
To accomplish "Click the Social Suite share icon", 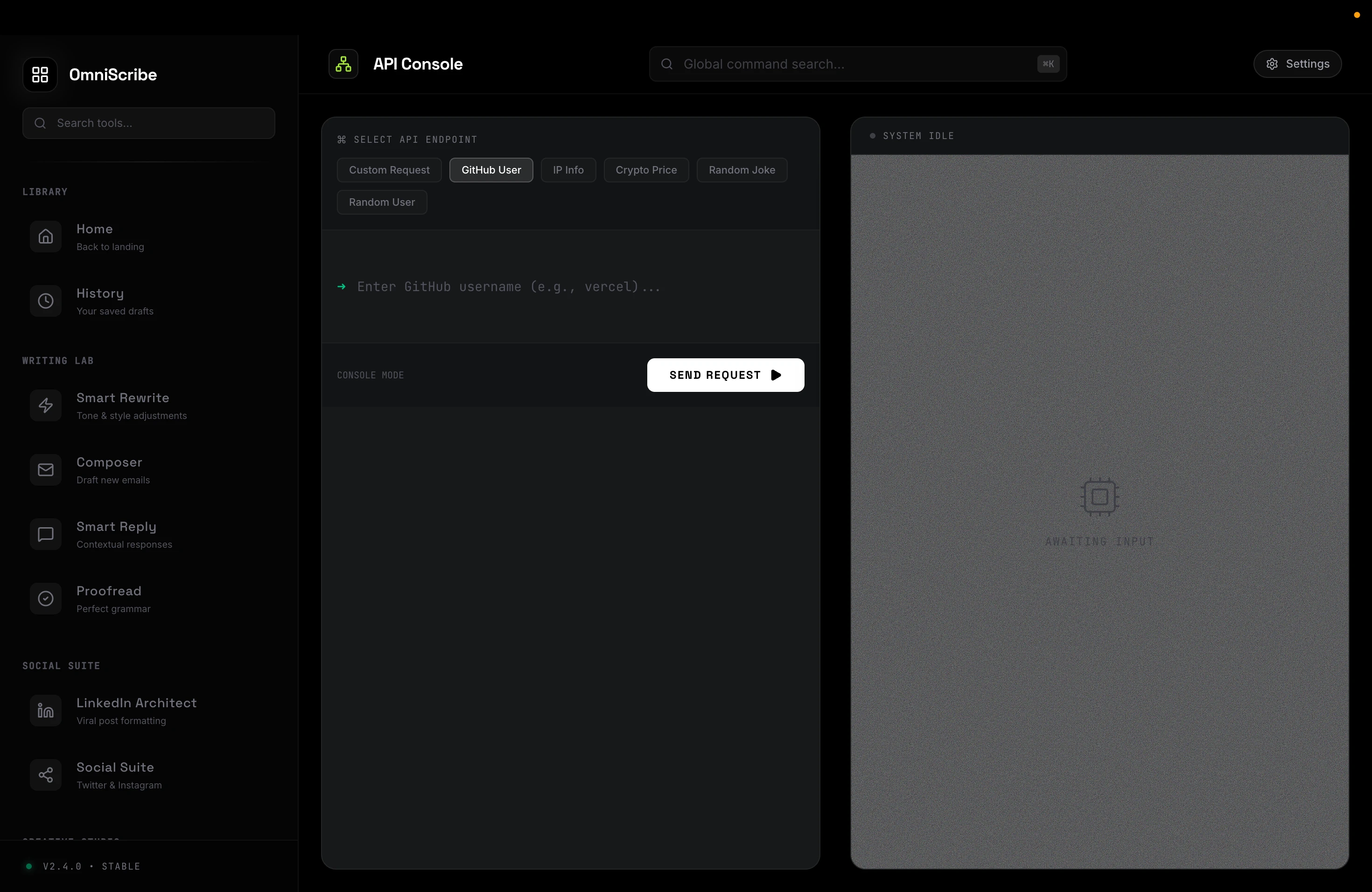I will 46,775.
